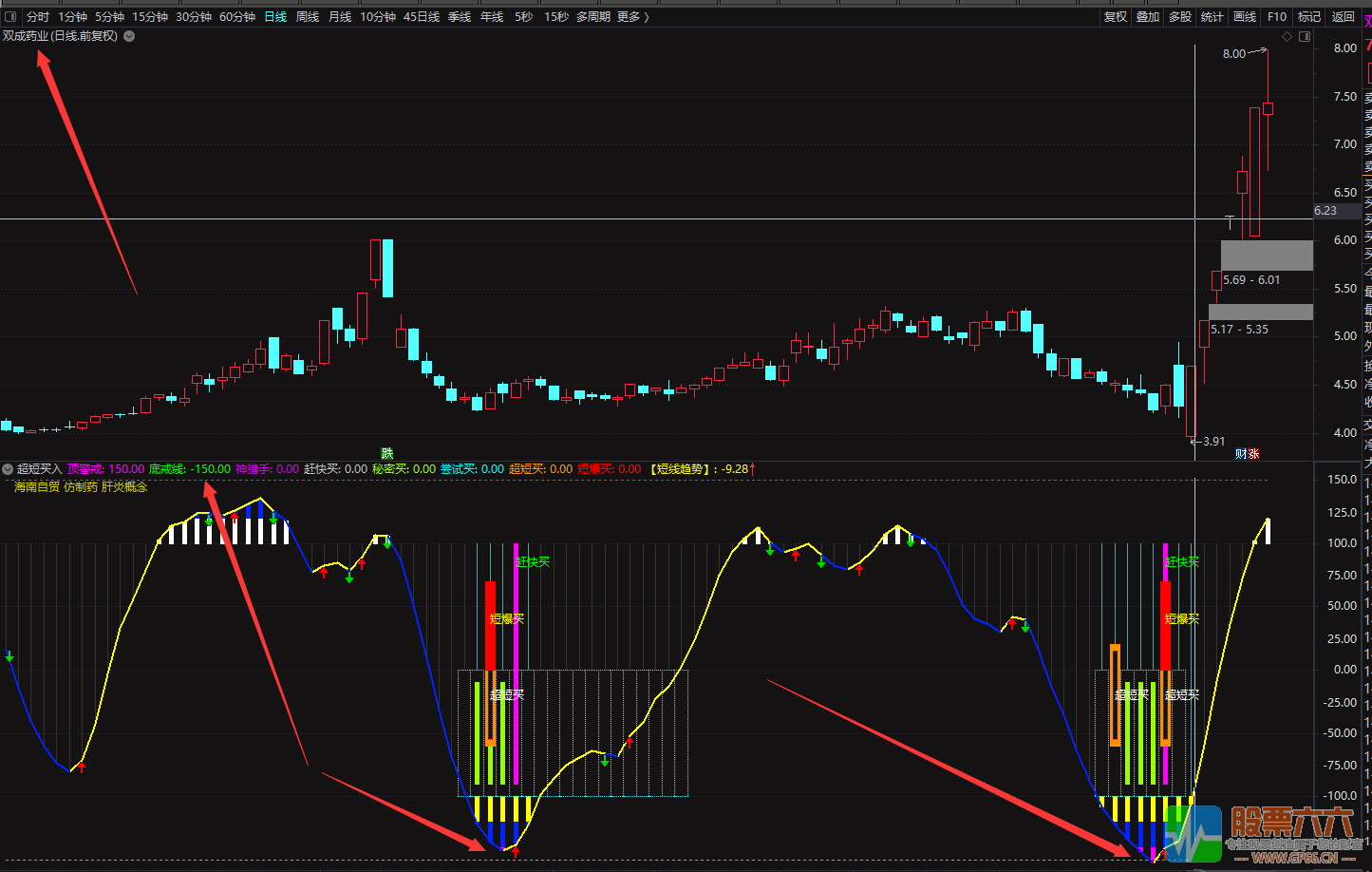Switch to the 分时 chart tab

pos(38,16)
